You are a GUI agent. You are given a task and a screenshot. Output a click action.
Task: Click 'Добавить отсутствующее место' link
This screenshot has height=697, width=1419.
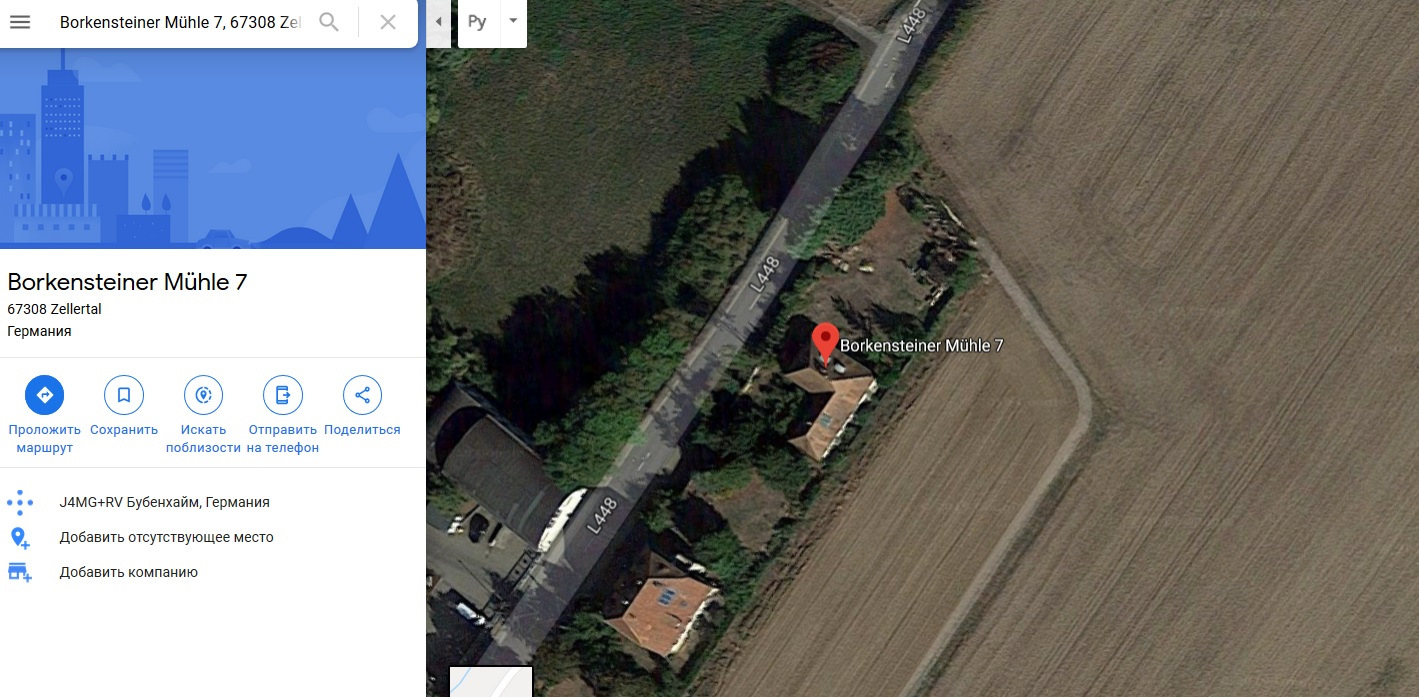tap(166, 537)
